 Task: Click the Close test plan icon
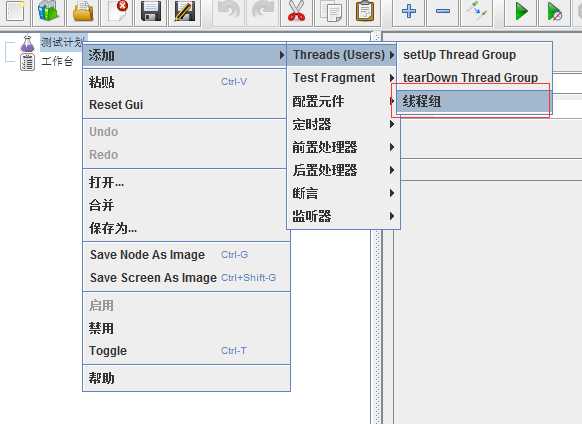(117, 11)
